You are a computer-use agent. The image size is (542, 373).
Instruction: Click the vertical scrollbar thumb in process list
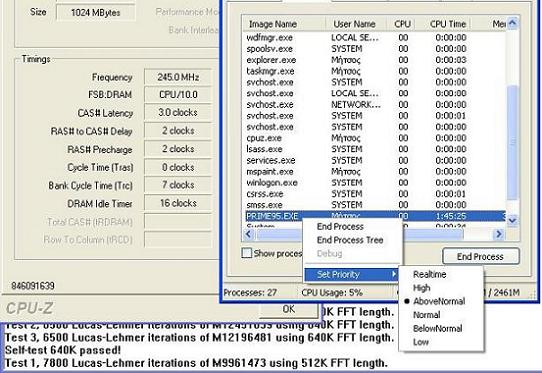click(512, 142)
